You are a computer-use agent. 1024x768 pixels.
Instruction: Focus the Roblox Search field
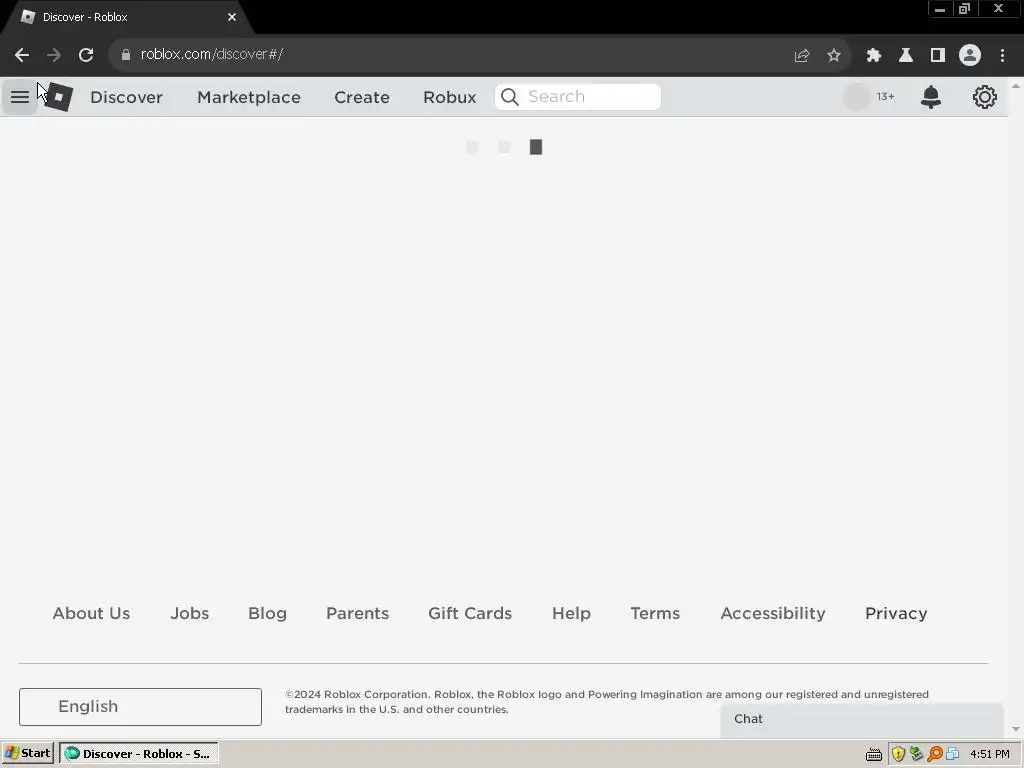(578, 97)
